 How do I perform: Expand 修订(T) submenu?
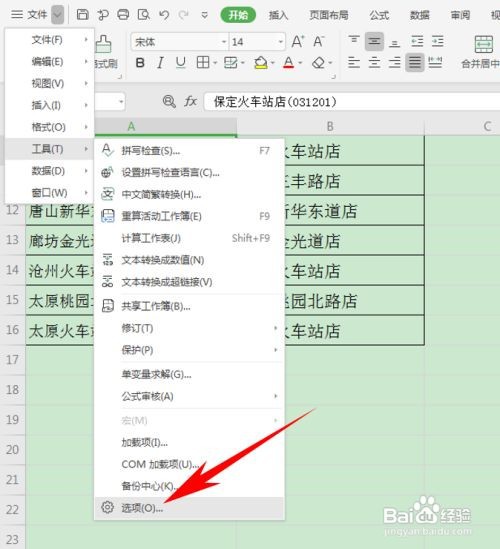coord(189,328)
